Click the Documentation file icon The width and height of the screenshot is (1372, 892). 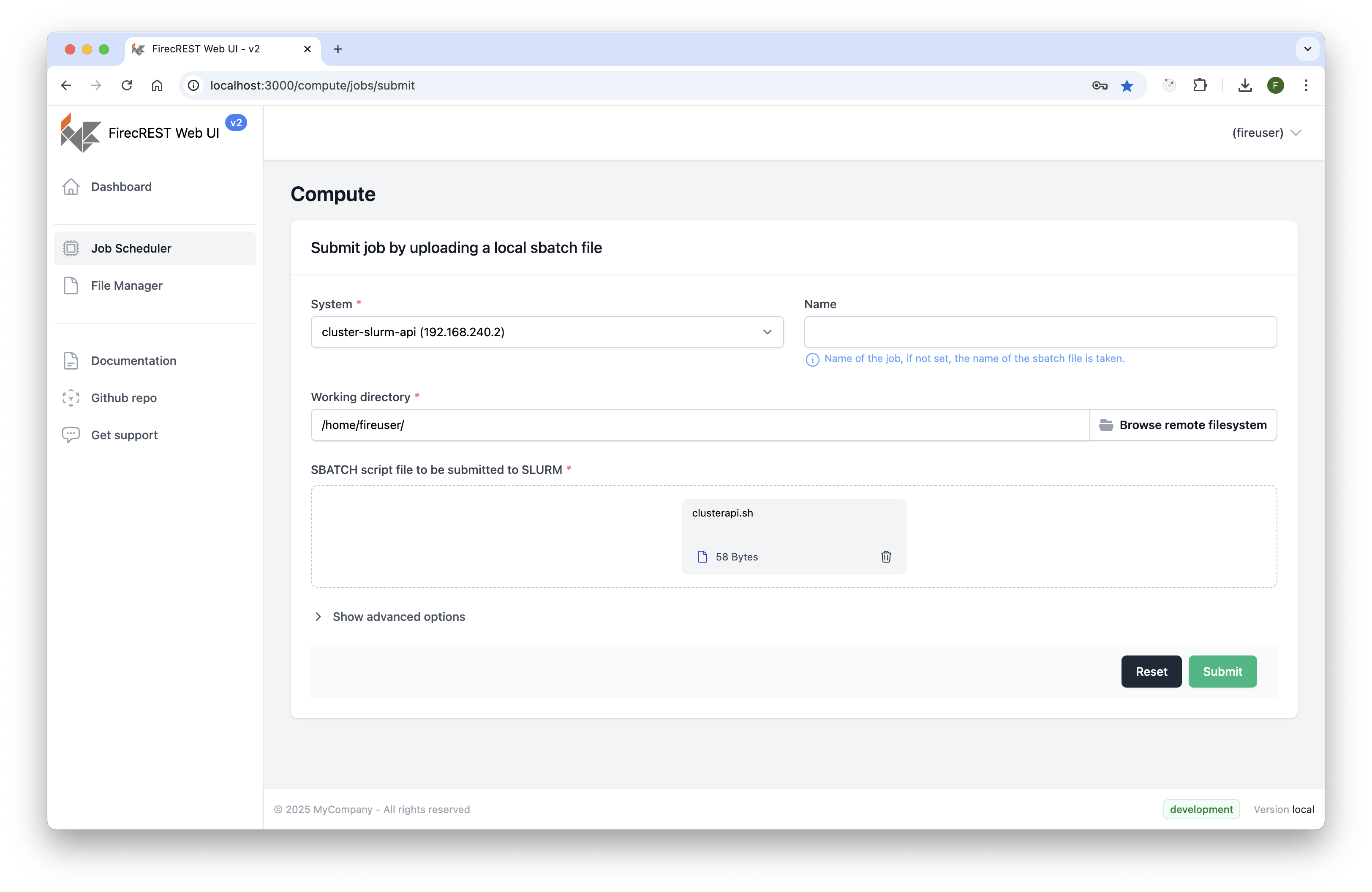tap(71, 361)
